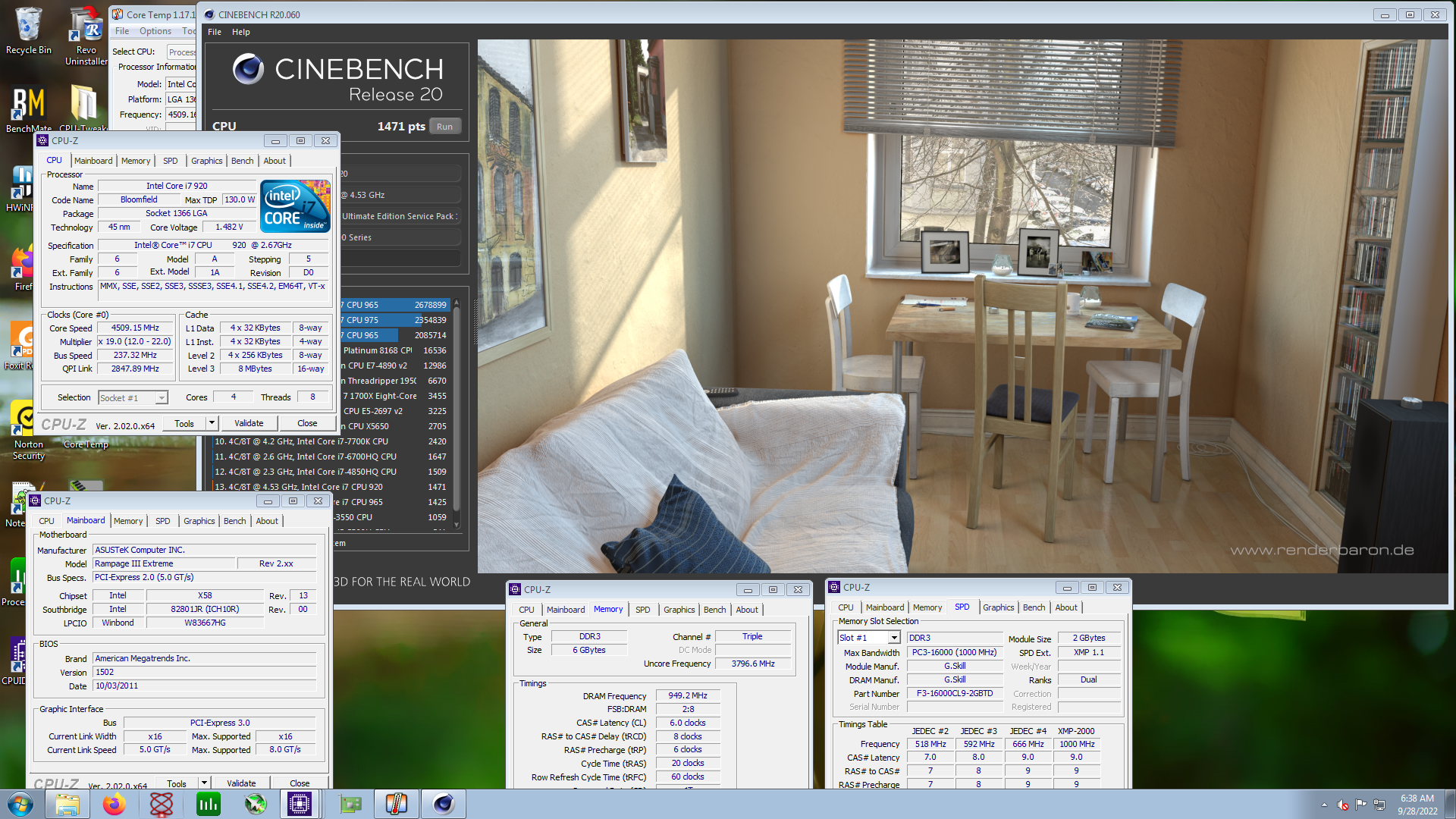The height and width of the screenshot is (819, 1456).
Task: Click the green circuit-card taskbar icon
Action: tap(350, 804)
